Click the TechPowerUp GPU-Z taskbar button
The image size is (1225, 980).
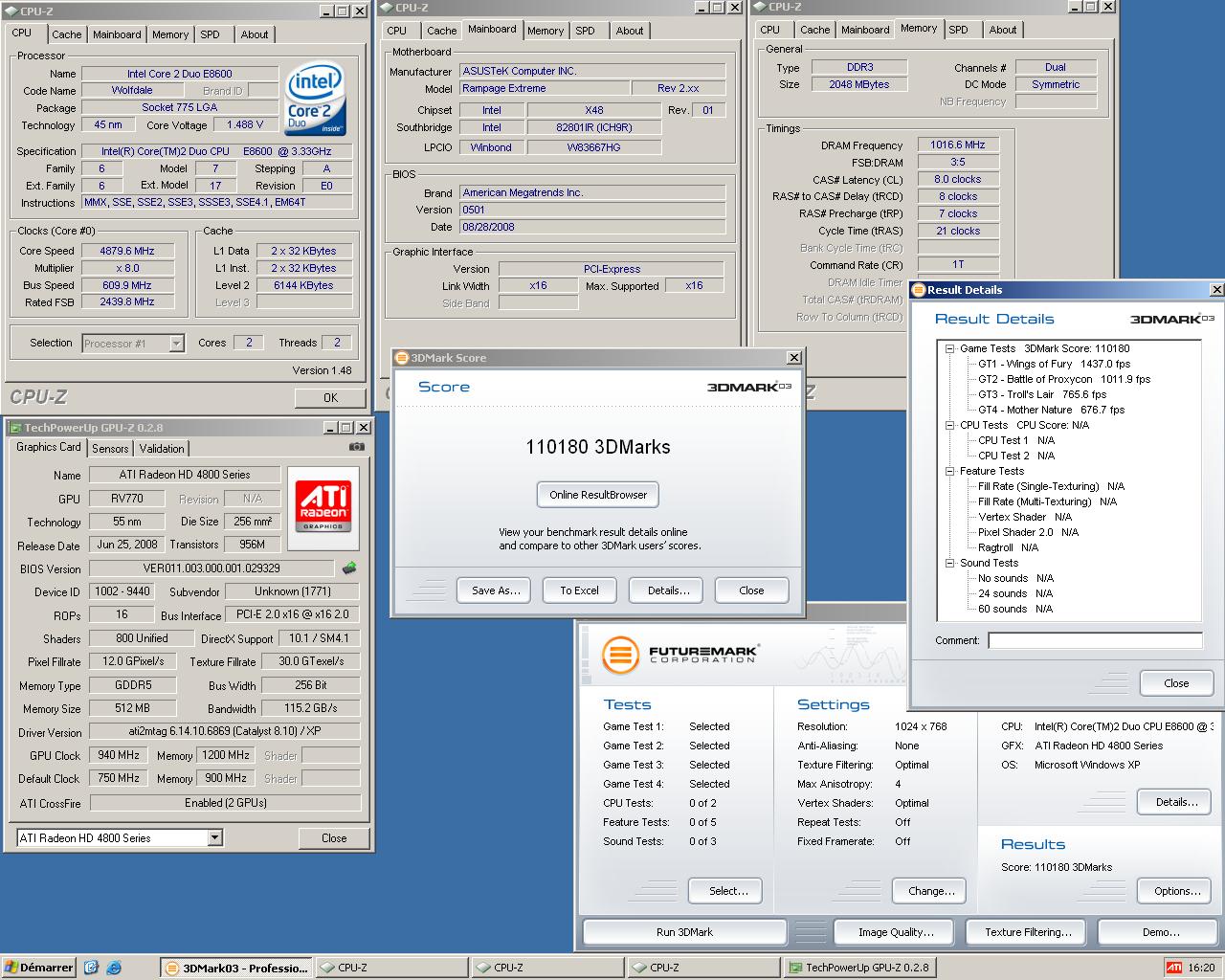pos(858,968)
